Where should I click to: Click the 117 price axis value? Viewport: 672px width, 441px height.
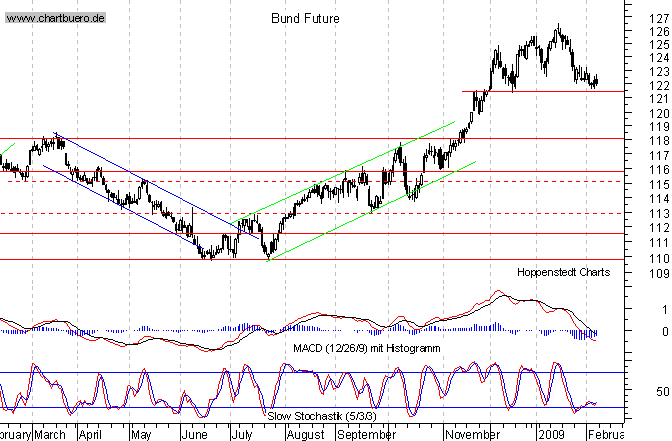pyautogui.click(x=659, y=155)
